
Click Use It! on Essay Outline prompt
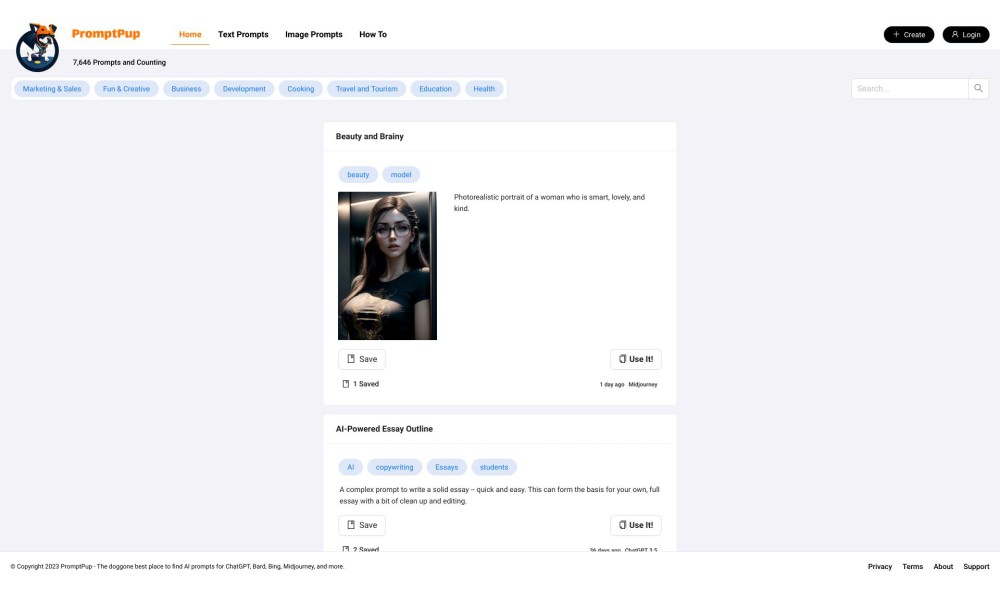636,525
